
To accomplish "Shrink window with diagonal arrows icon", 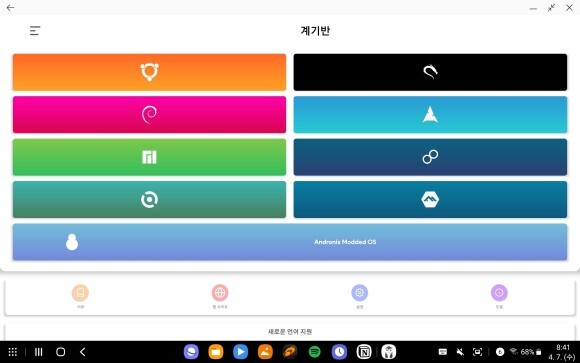I will [x=551, y=8].
